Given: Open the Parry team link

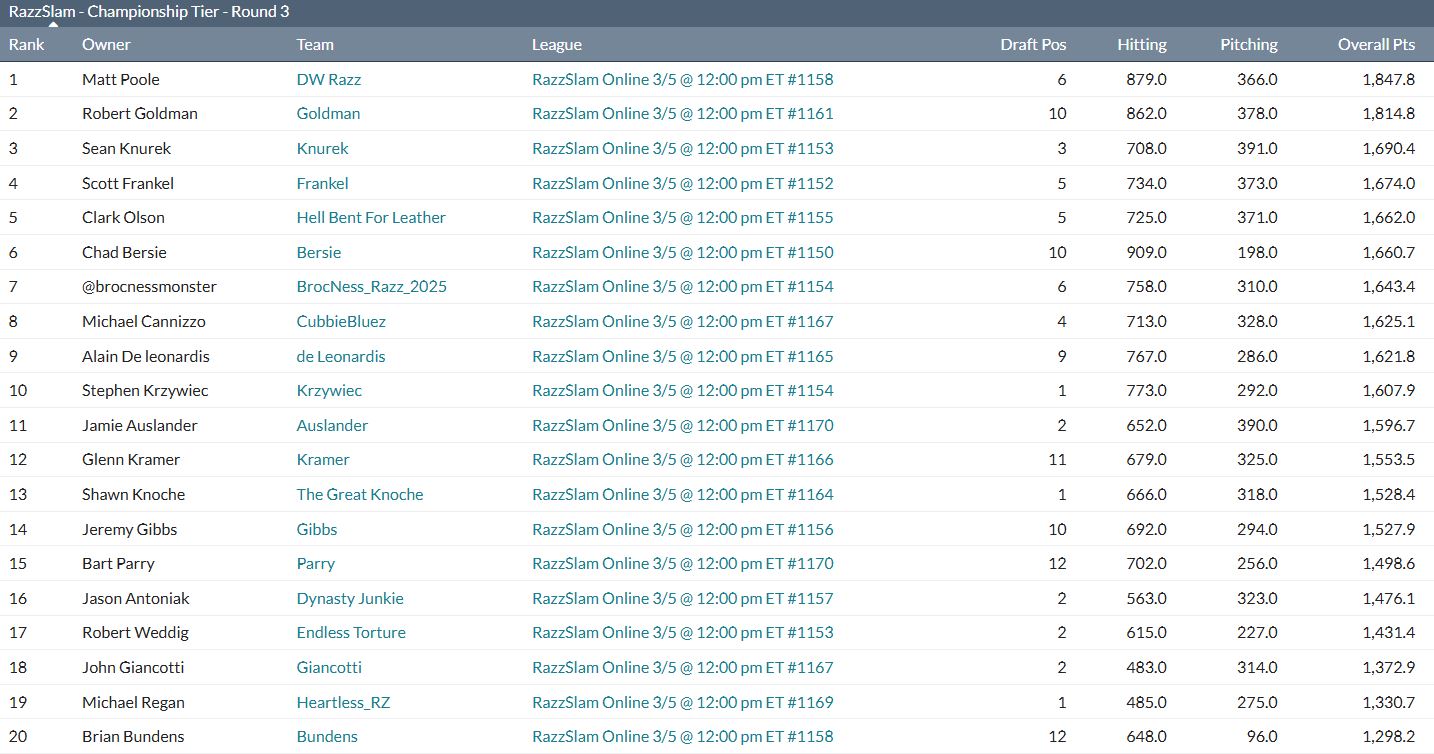Looking at the screenshot, I should [x=316, y=564].
